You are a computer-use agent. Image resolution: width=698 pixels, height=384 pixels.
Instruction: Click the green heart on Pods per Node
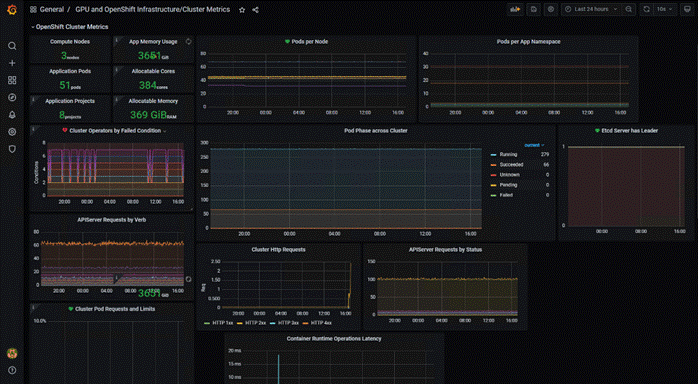[x=287, y=41]
